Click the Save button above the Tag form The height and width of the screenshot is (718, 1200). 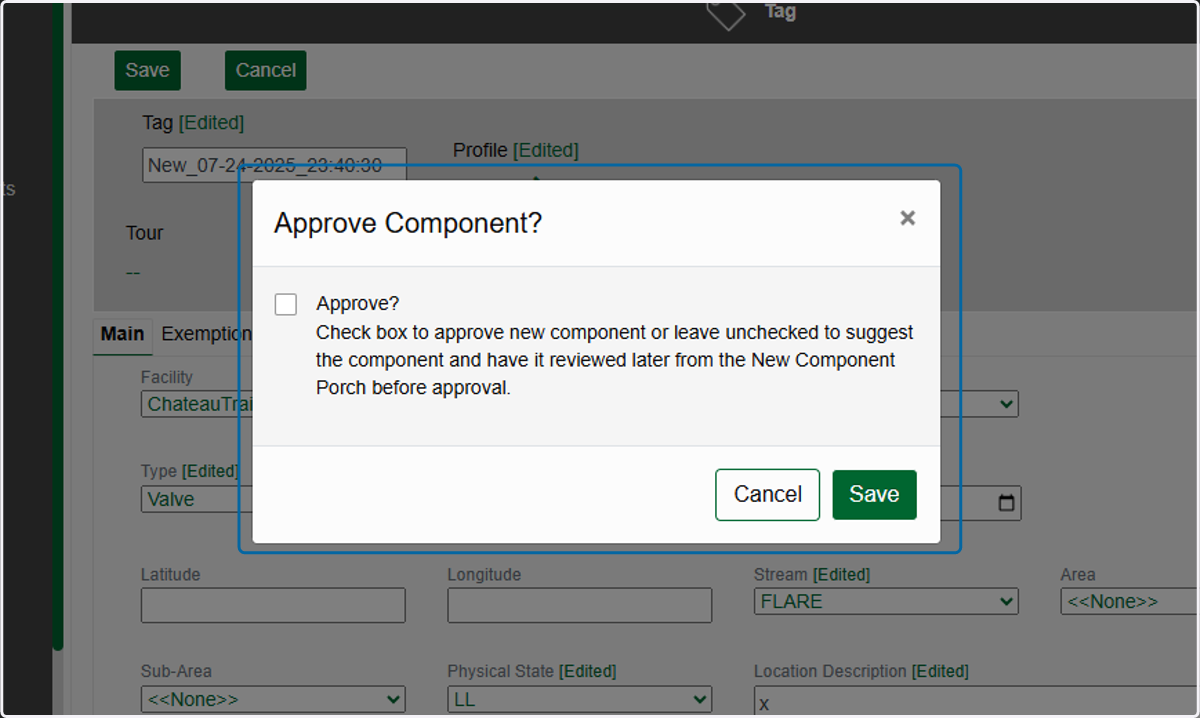[x=147, y=70]
